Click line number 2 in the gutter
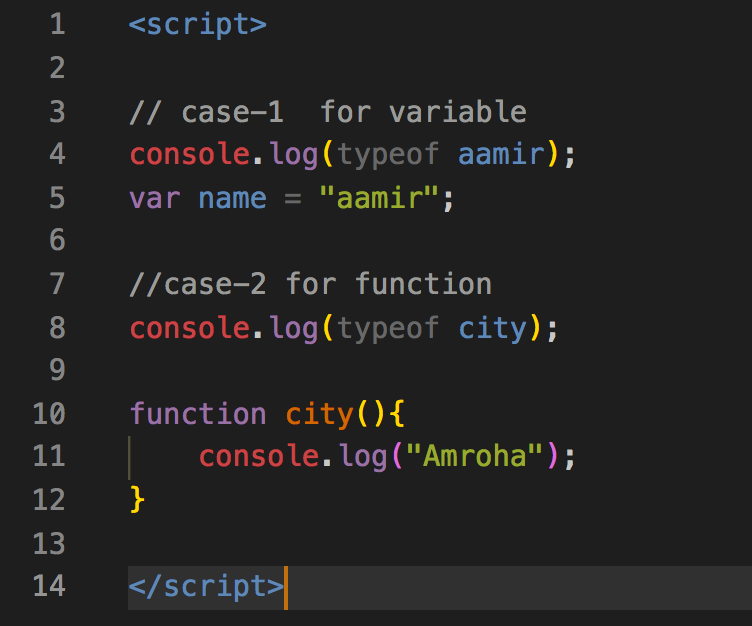 pyautogui.click(x=58, y=68)
